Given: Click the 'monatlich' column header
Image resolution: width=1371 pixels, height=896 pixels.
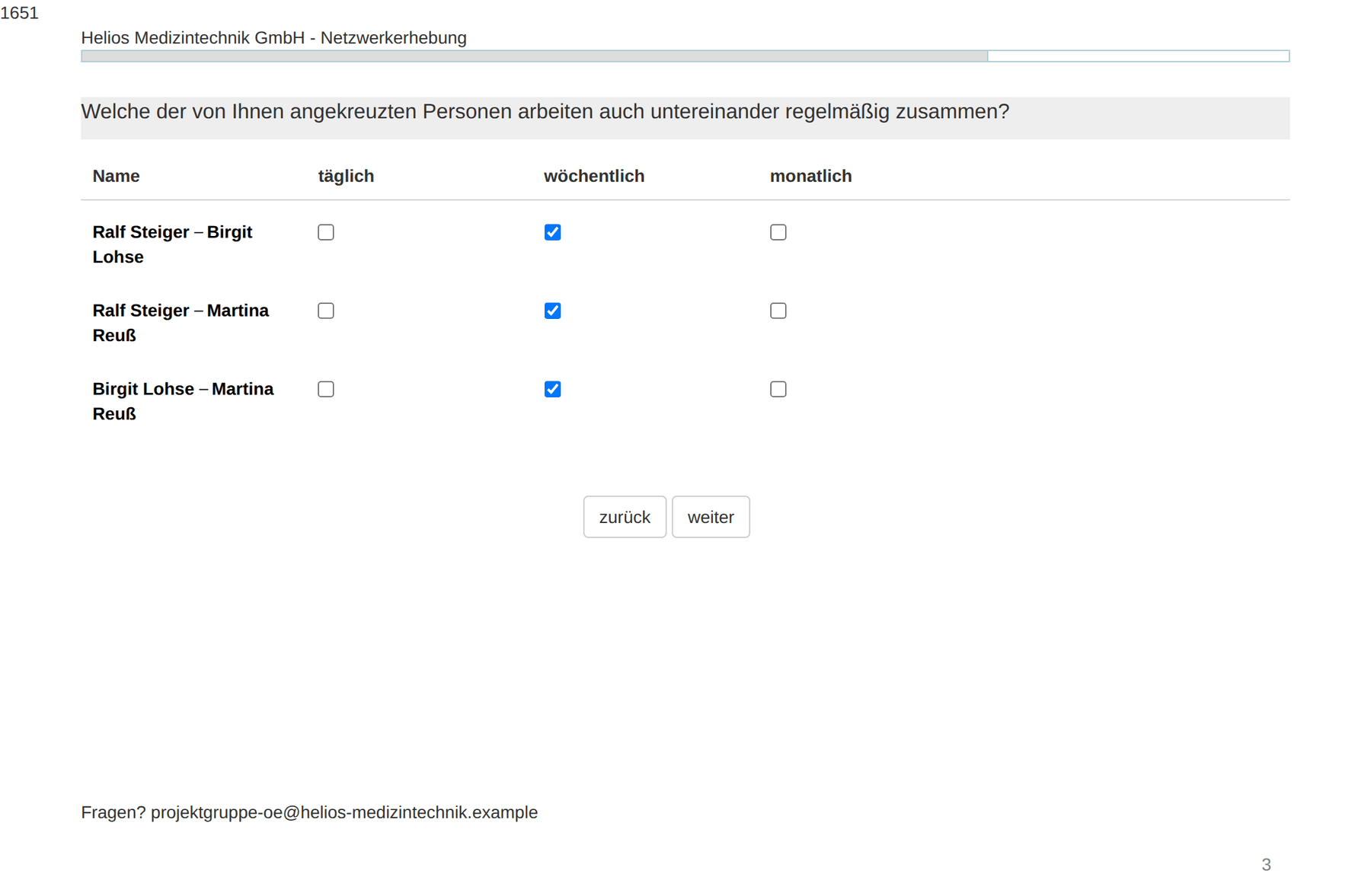Looking at the screenshot, I should coord(811,176).
